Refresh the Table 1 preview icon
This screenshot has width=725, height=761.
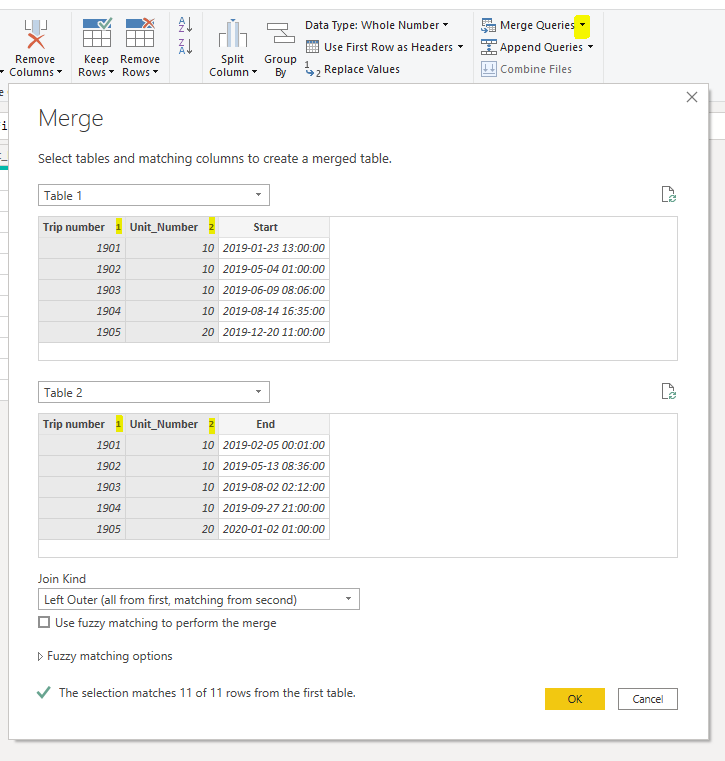pos(669,194)
